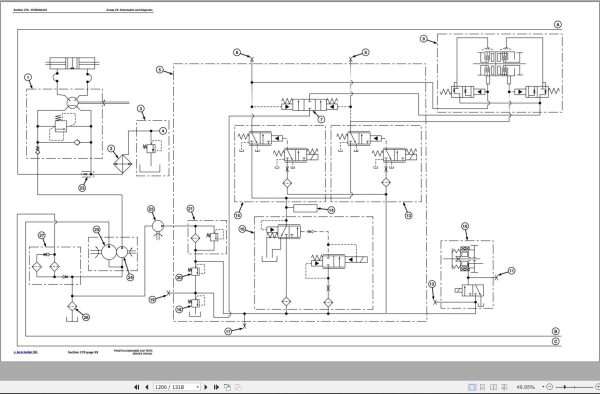Click the blue link at page bottom left
The width and height of the screenshot is (600, 394).
click(26, 352)
